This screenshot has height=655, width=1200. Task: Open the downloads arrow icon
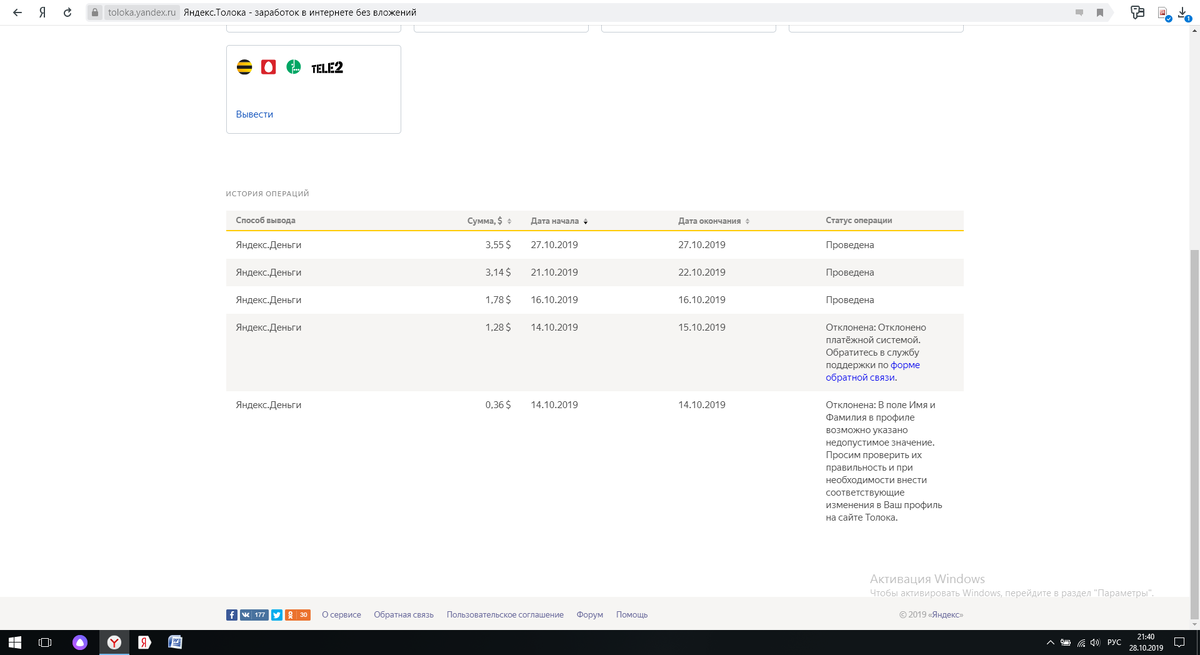[1183, 13]
